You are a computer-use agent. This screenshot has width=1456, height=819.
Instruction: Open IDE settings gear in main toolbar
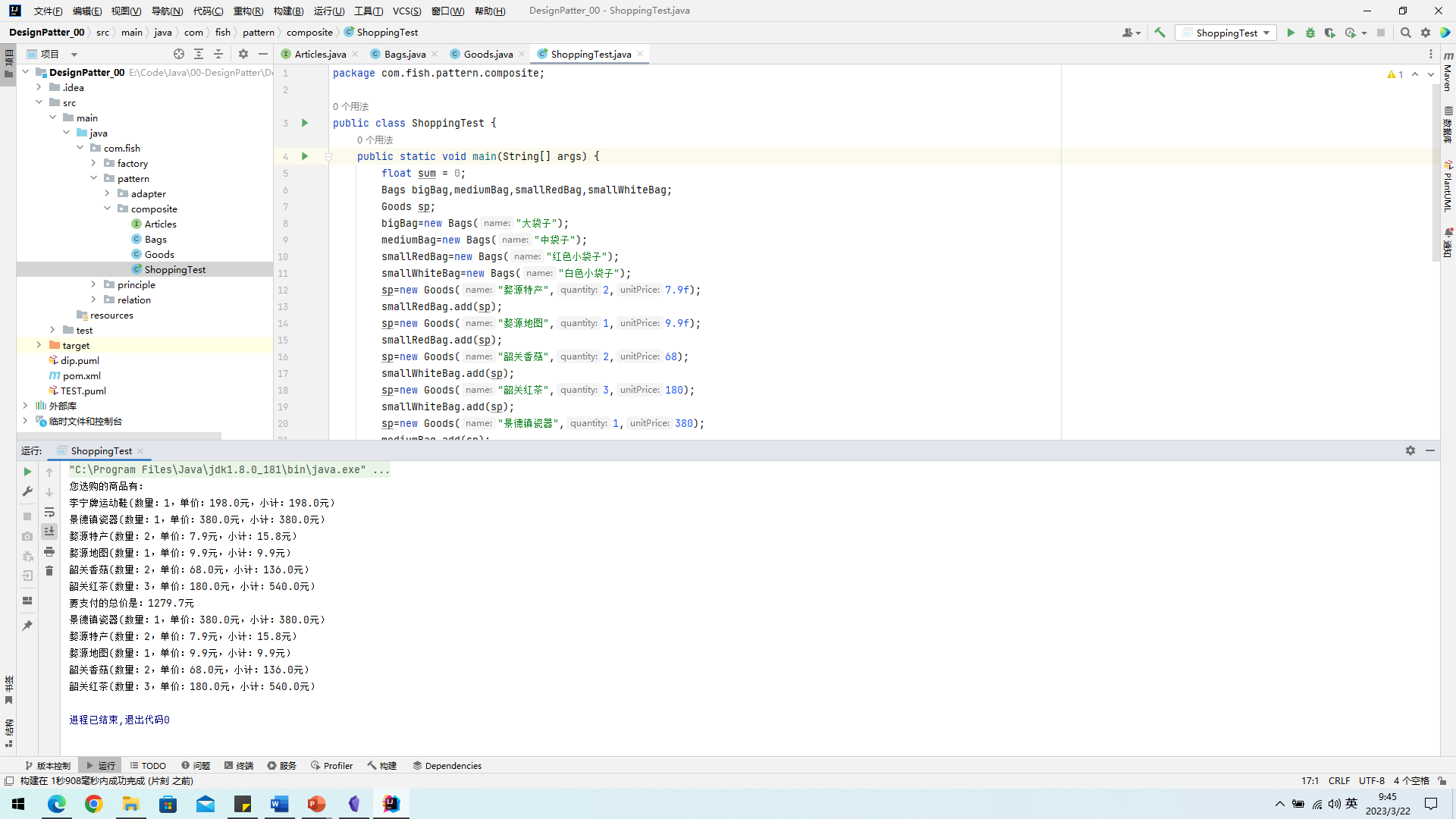click(1426, 33)
